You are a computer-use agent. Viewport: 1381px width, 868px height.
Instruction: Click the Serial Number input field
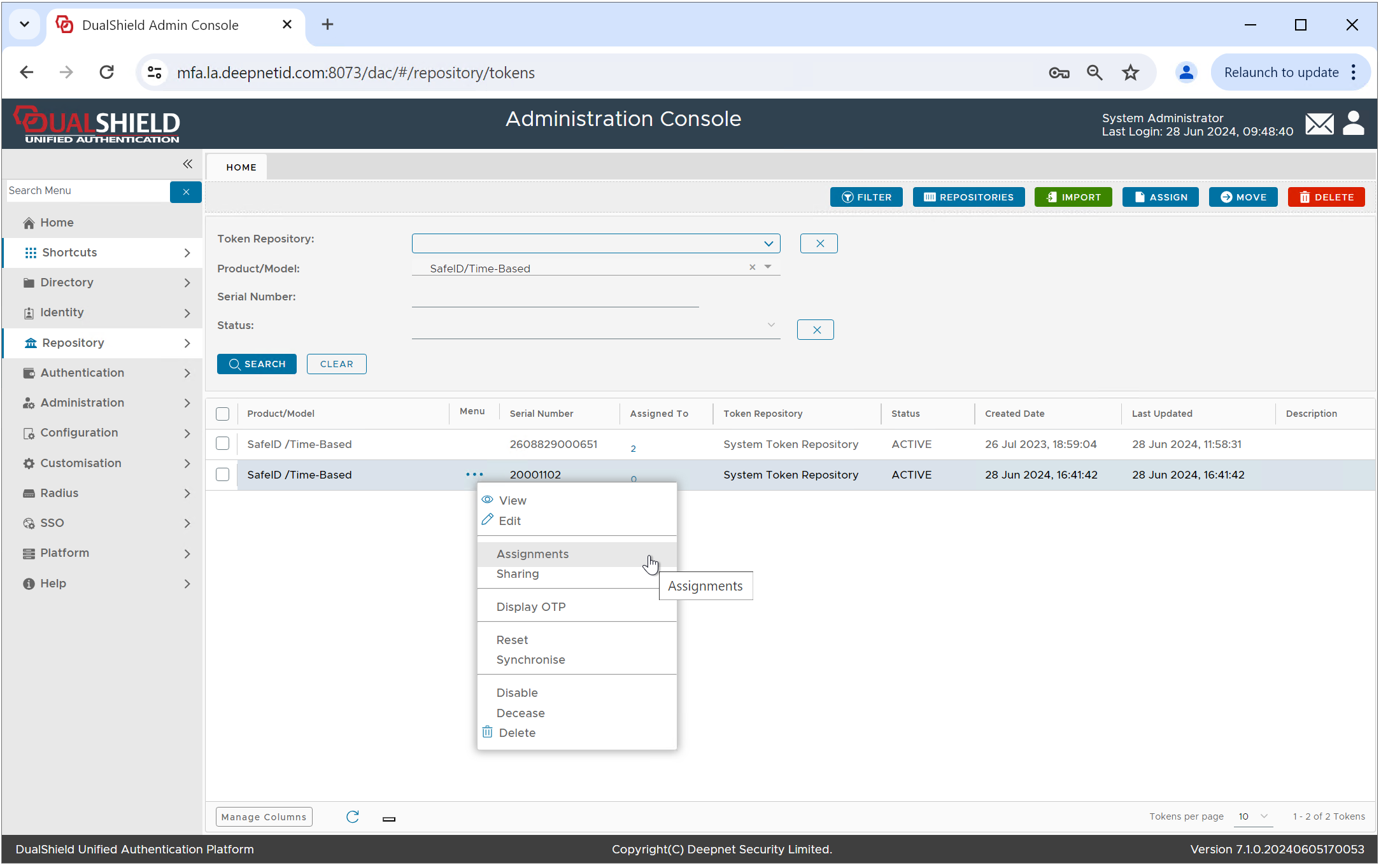[555, 298]
